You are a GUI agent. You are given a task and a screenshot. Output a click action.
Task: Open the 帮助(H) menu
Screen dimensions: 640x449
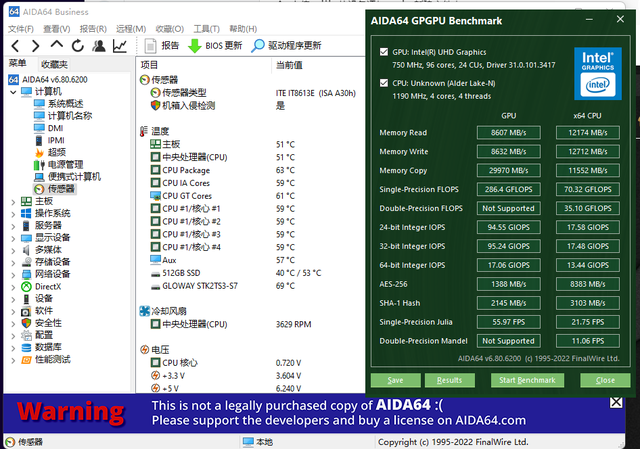click(x=243, y=29)
